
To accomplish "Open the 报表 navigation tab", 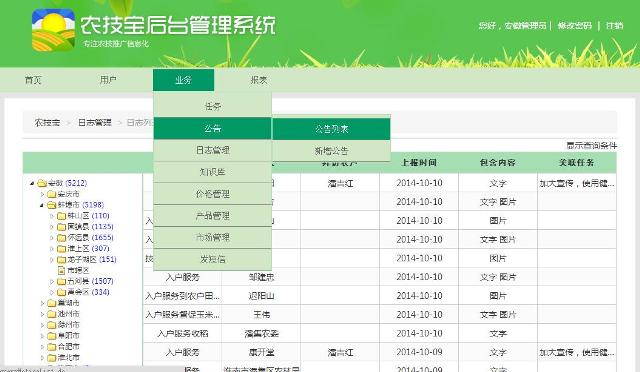I will point(259,80).
